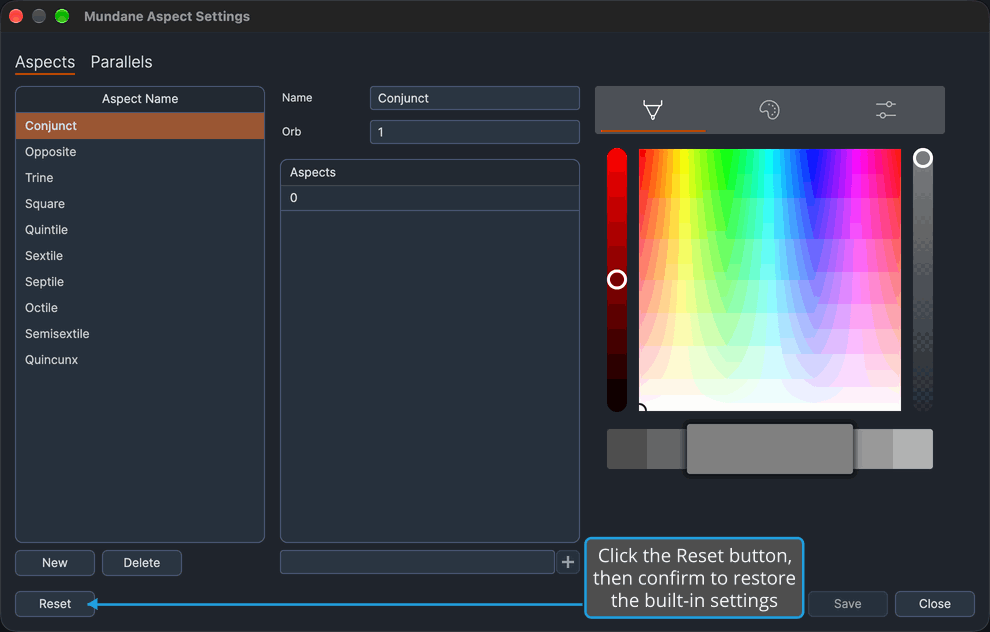Click the Save button
The width and height of the screenshot is (990, 632).
tap(847, 604)
